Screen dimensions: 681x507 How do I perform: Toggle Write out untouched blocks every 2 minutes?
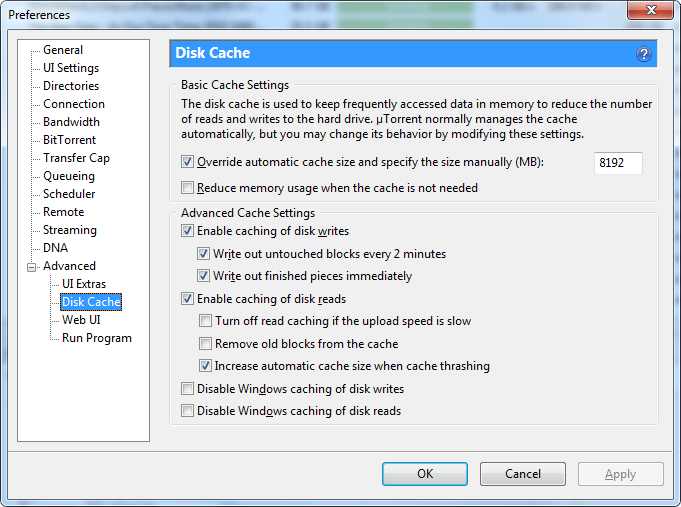(x=203, y=254)
